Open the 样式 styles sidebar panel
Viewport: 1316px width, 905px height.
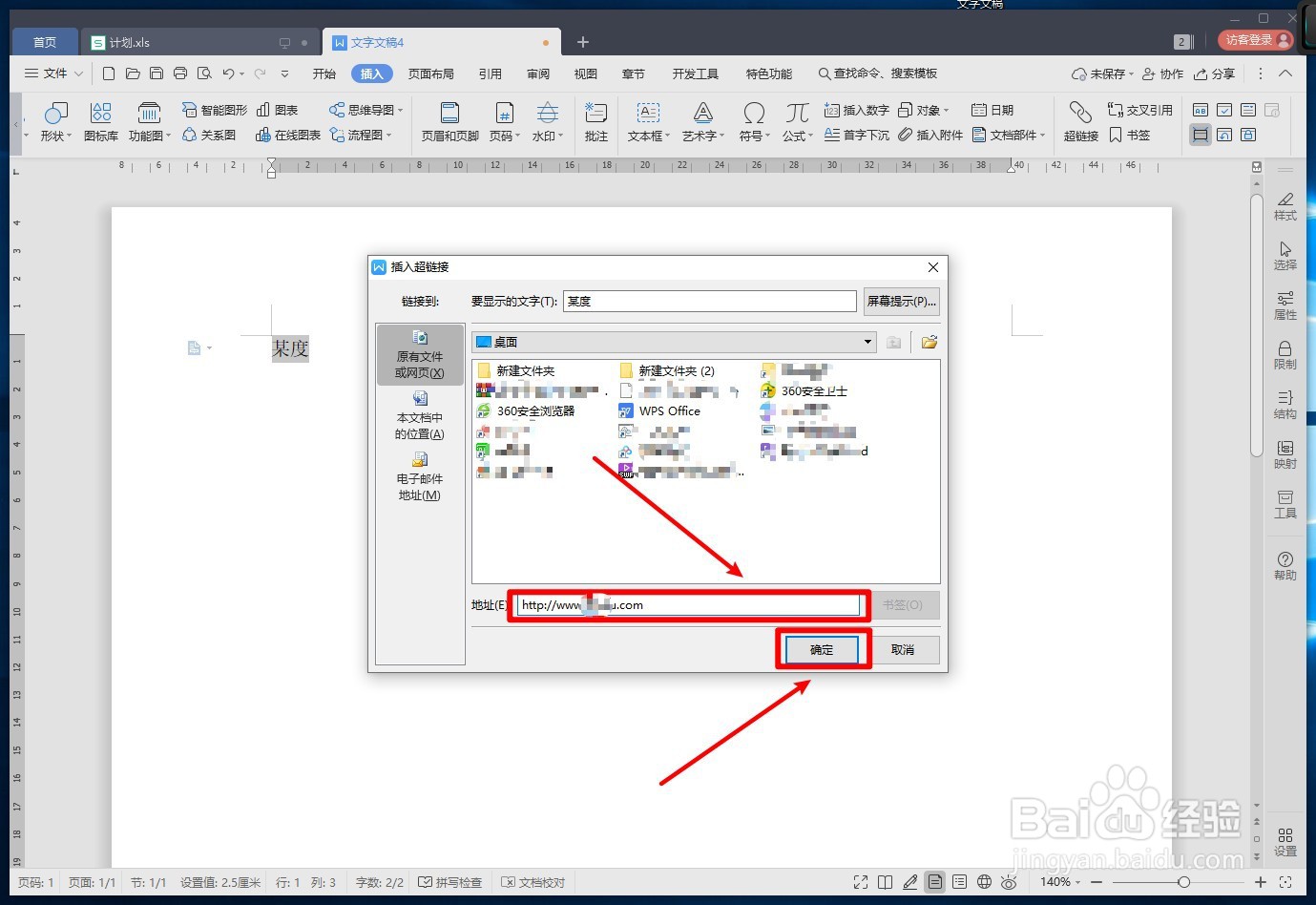point(1285,206)
